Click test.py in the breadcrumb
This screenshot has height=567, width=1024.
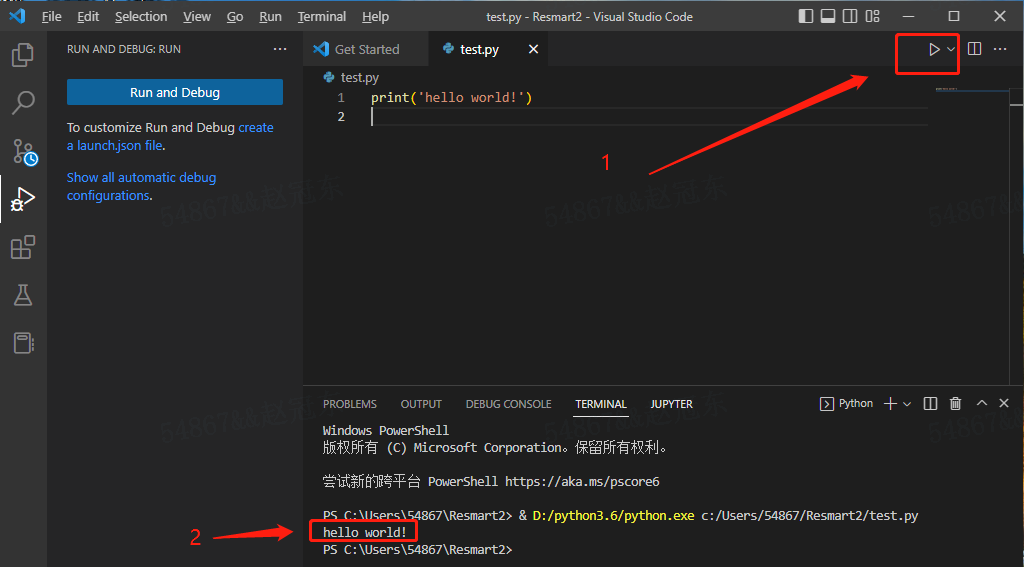[359, 78]
